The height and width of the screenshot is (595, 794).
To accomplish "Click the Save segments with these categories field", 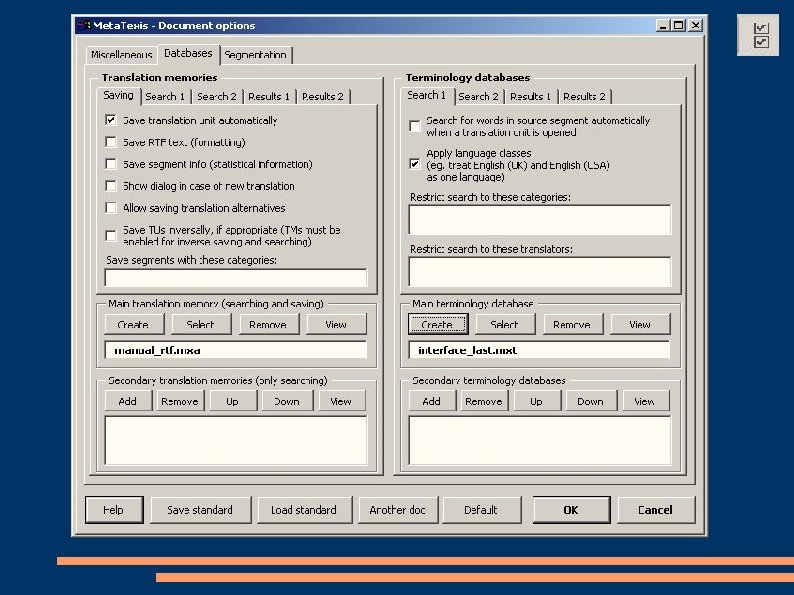I will (235, 278).
